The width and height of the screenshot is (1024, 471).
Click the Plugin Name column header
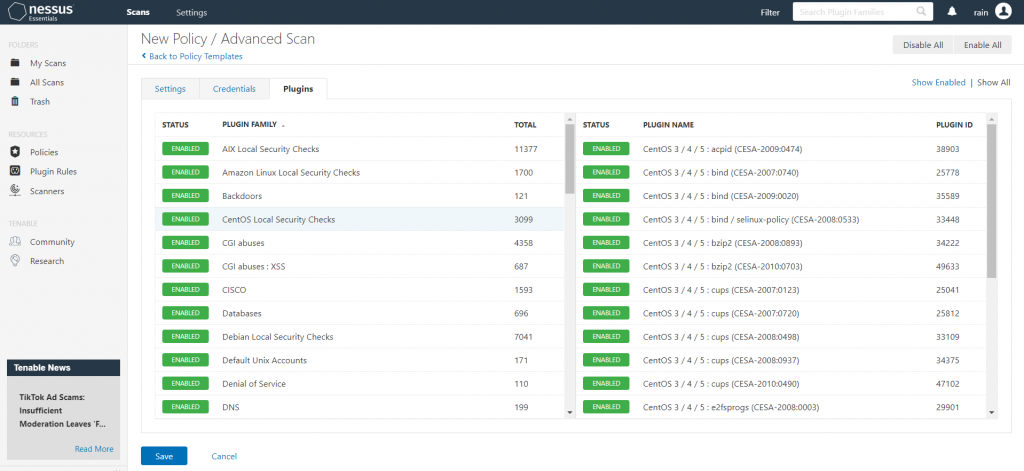pos(668,125)
